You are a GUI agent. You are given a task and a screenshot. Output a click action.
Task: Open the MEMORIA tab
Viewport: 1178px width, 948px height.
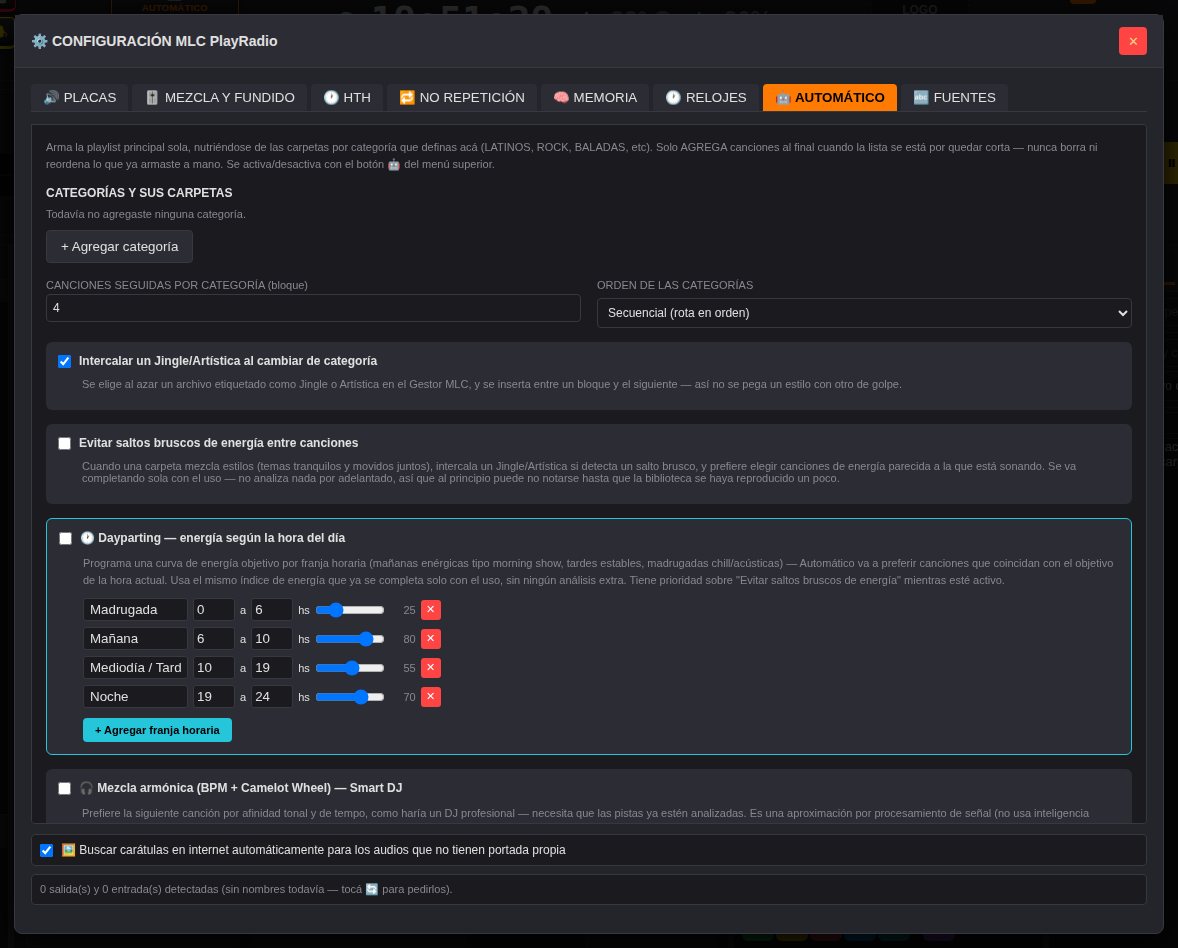pyautogui.click(x=595, y=98)
